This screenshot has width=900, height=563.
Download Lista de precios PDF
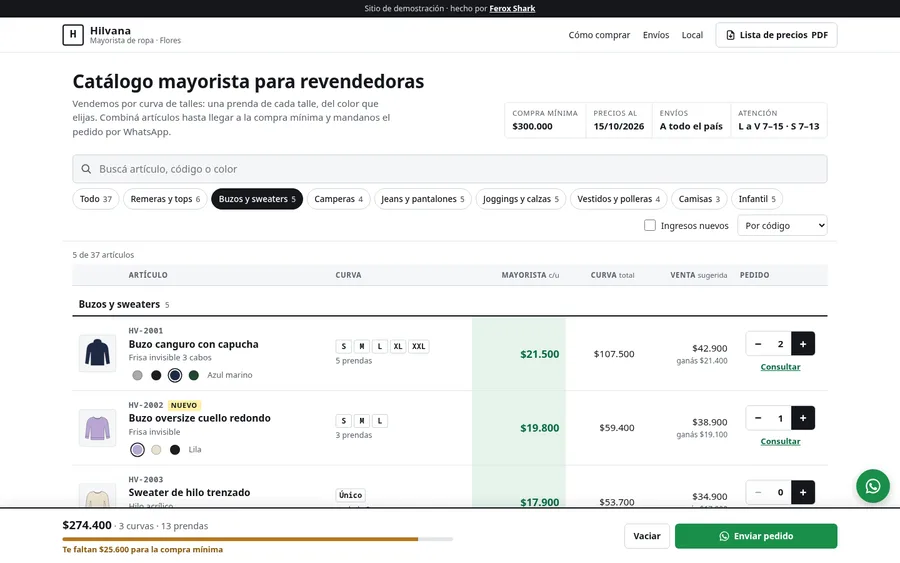click(776, 35)
